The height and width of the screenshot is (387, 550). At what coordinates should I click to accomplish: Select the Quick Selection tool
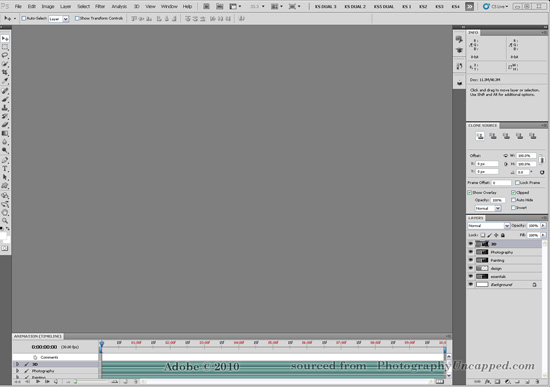tap(5, 64)
